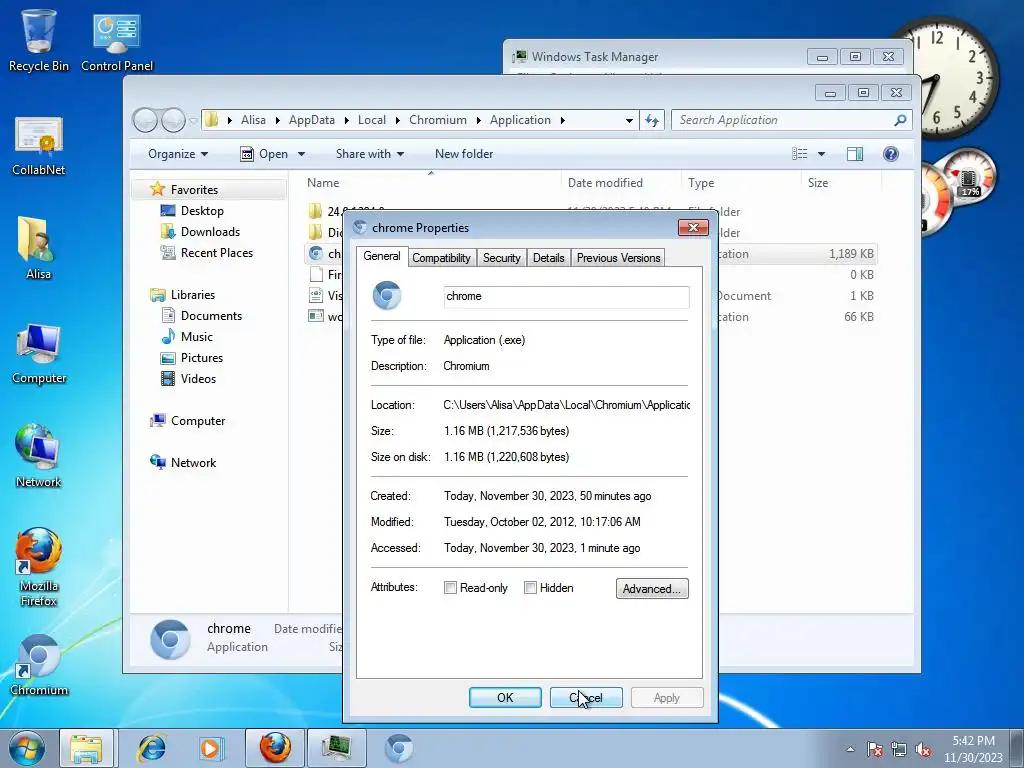Click the network tray icon

click(899, 749)
